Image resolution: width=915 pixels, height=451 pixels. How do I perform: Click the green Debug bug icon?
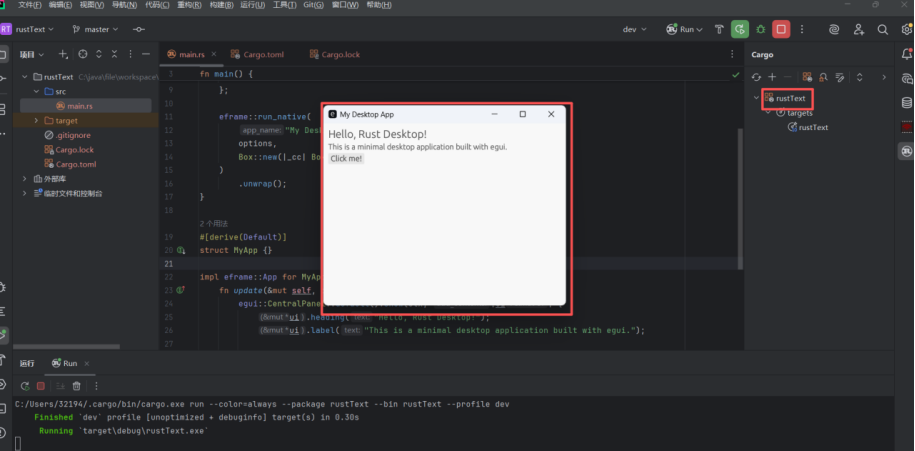pyautogui.click(x=761, y=29)
